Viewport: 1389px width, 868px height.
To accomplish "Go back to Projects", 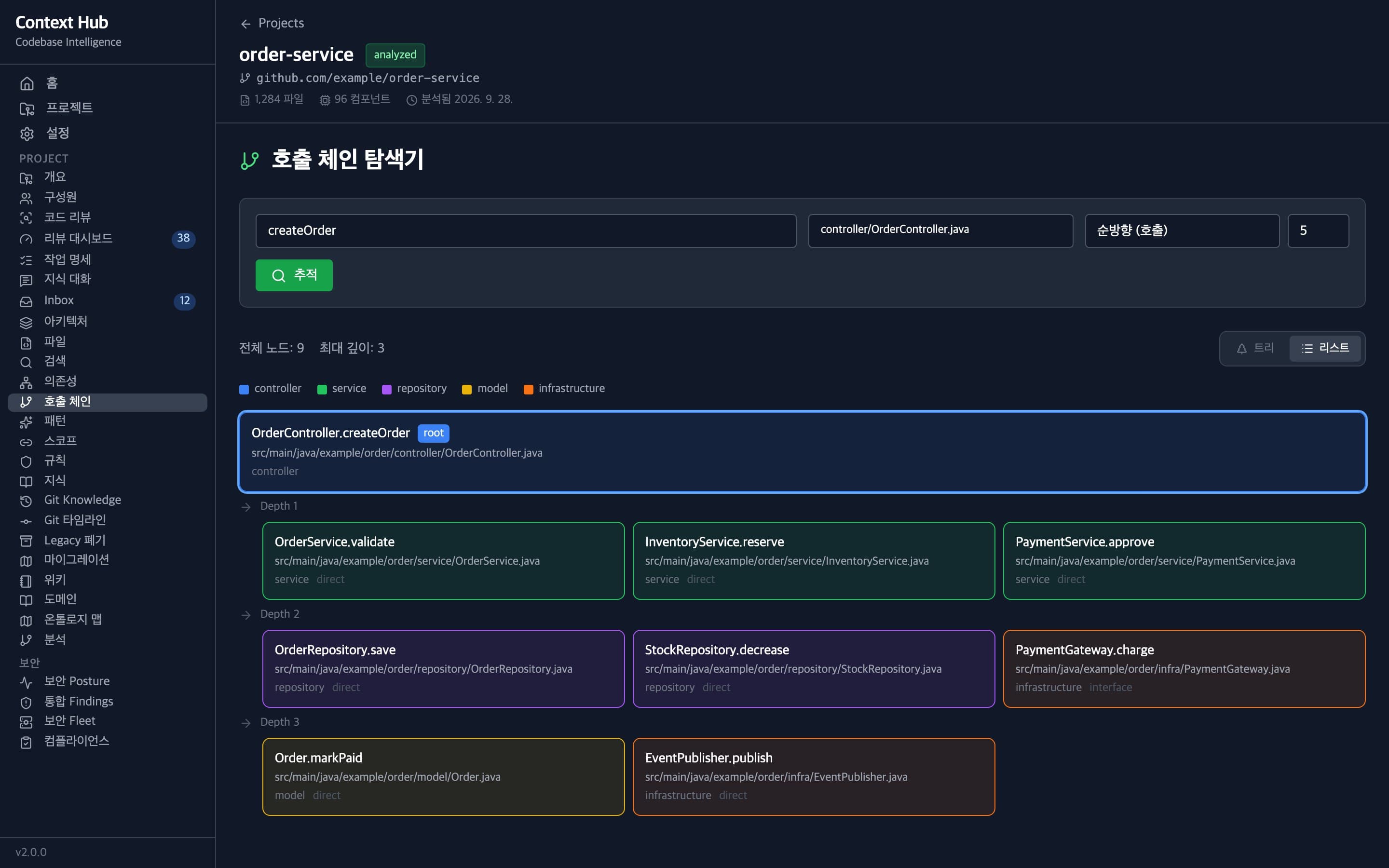I will 272,24.
